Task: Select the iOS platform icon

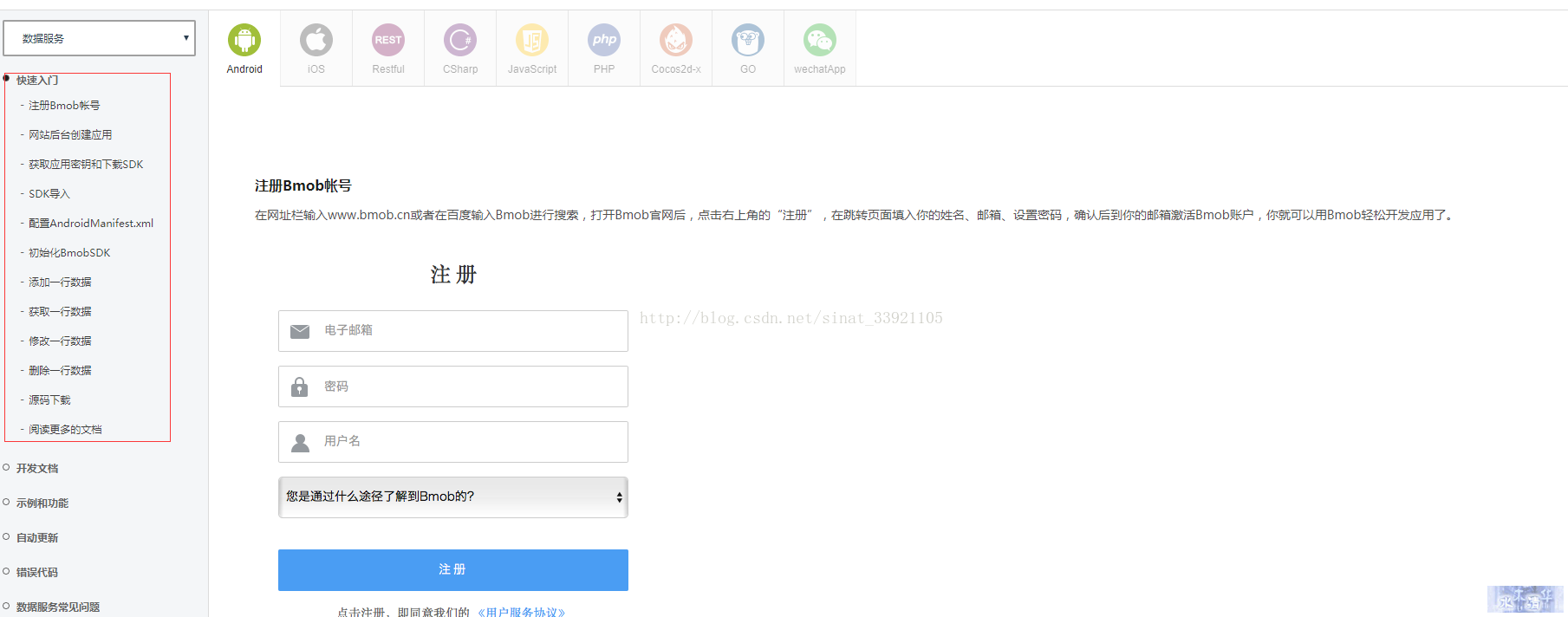Action: (316, 40)
